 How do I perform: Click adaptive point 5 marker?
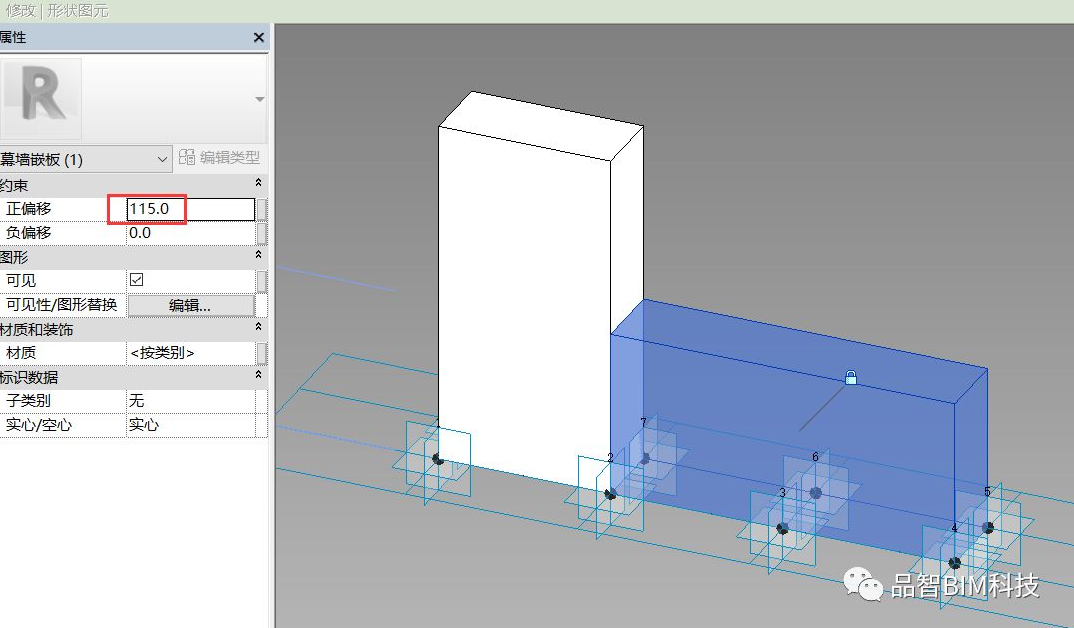[988, 527]
